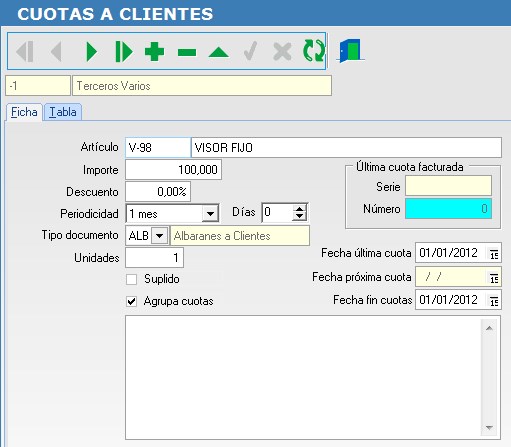Delete record with green minus icon

187,52
